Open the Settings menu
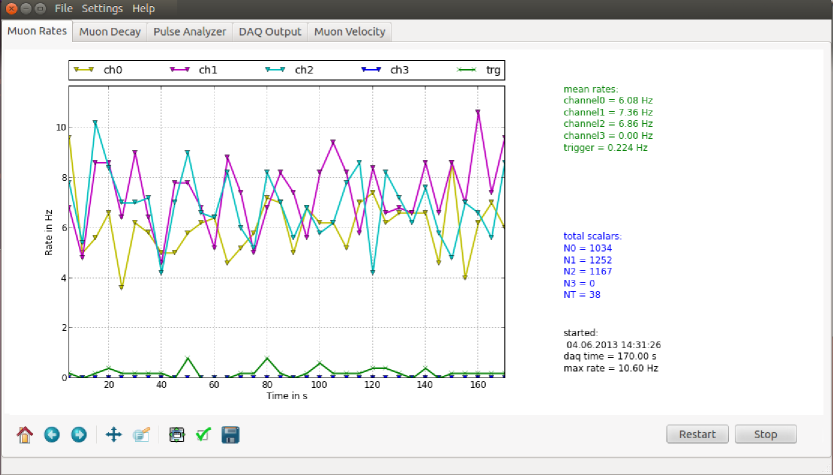 [x=102, y=9]
